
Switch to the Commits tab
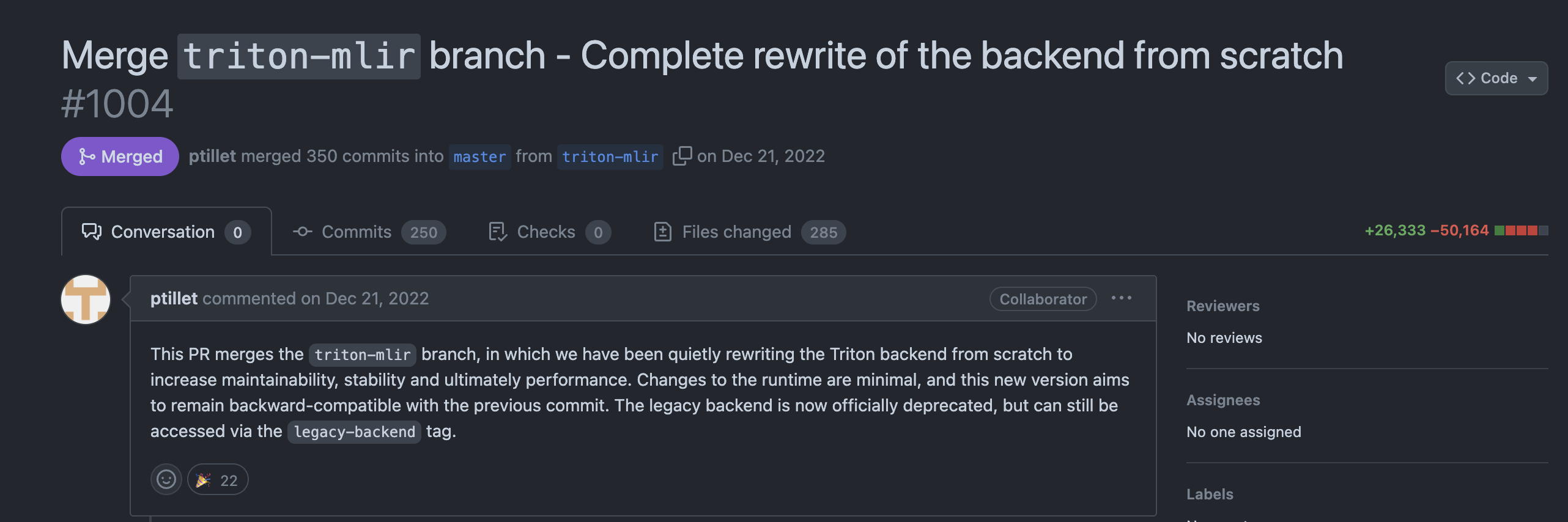pos(369,232)
